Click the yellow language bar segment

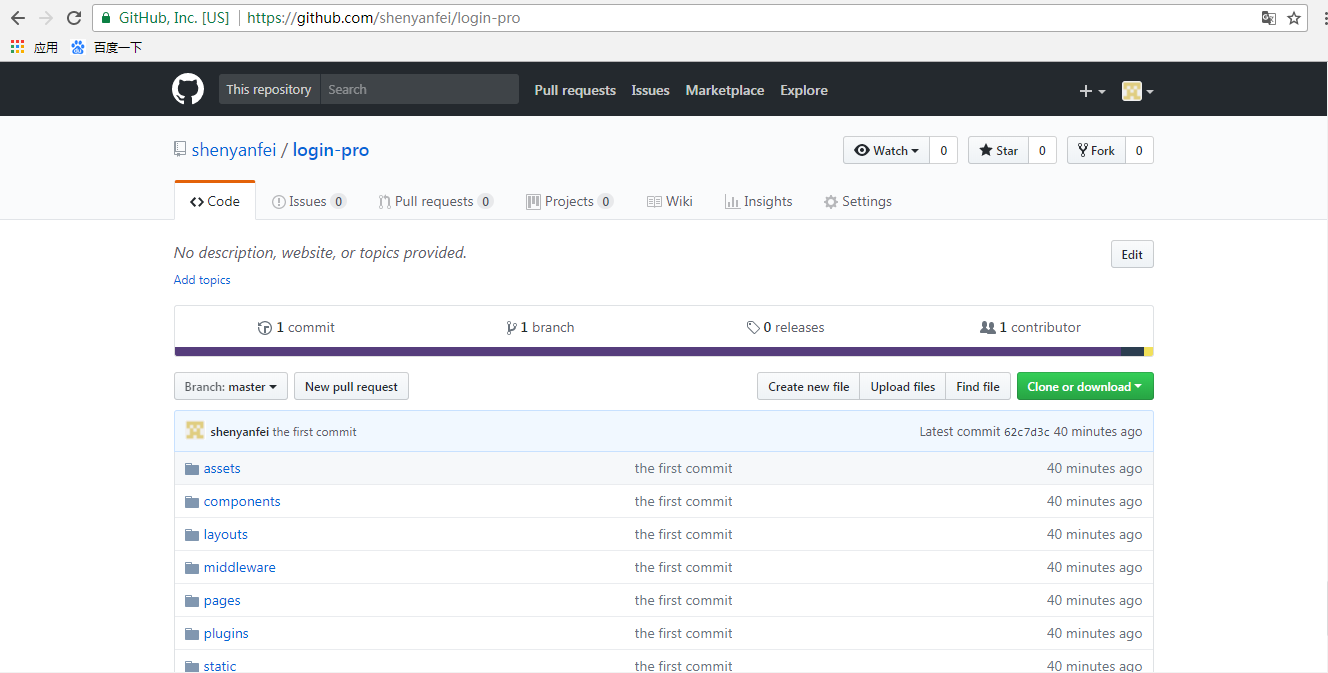[1149, 351]
